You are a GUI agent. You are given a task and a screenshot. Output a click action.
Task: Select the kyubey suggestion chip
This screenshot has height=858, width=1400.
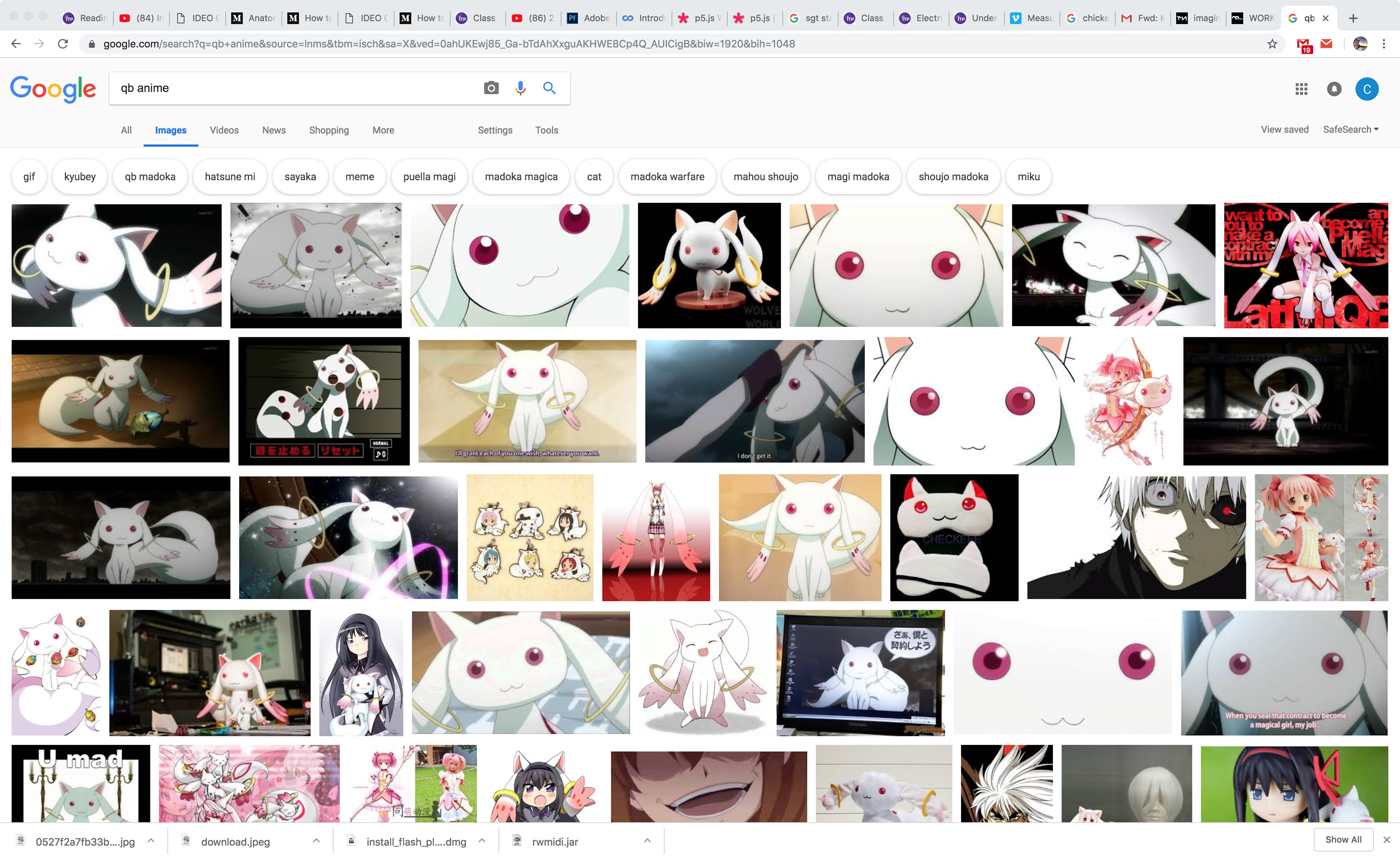click(x=79, y=177)
